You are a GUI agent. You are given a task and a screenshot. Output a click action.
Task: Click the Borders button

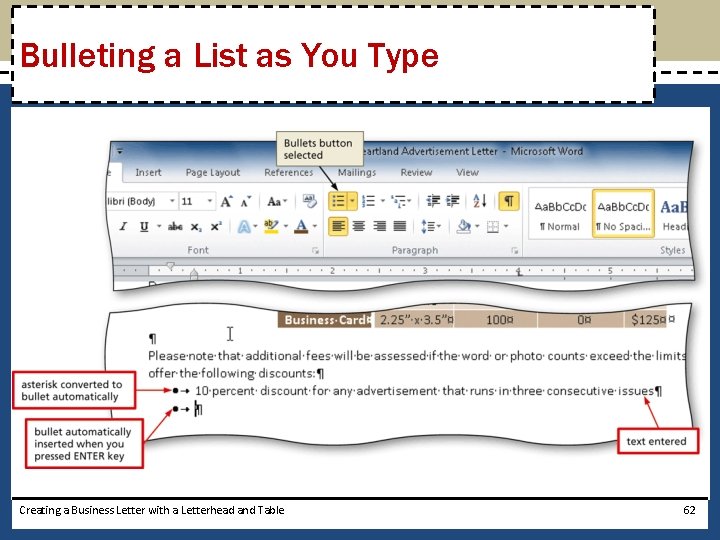[493, 226]
